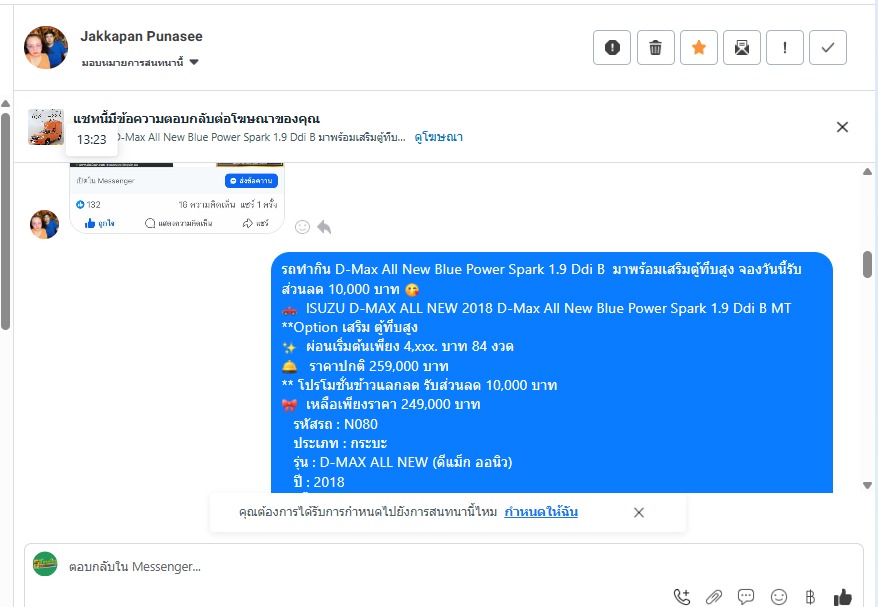The height and width of the screenshot is (607, 878).
Task: React to message with smiley icon
Action: coord(302,227)
